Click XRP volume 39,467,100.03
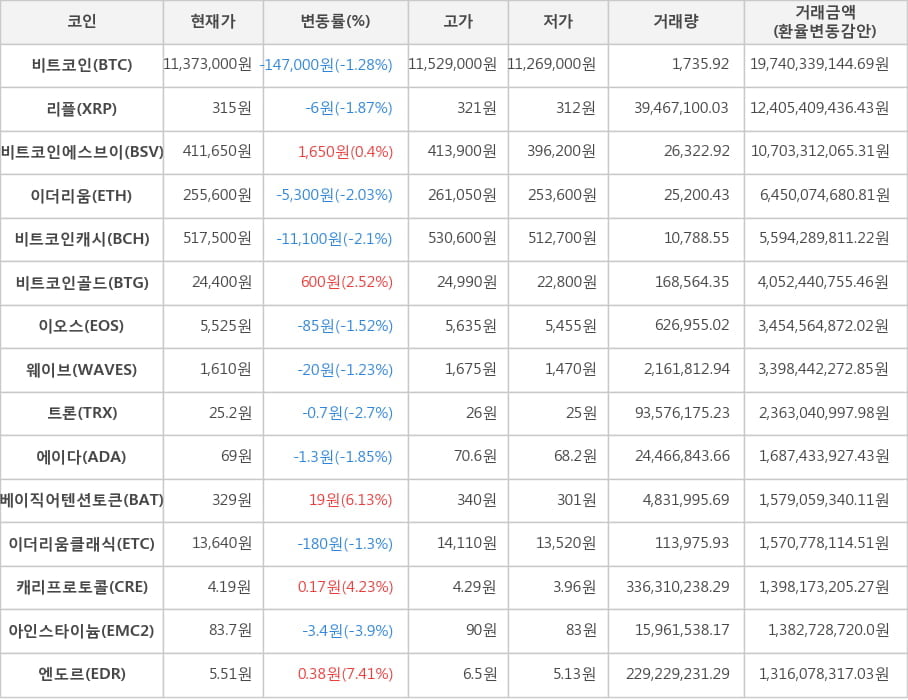 click(681, 108)
